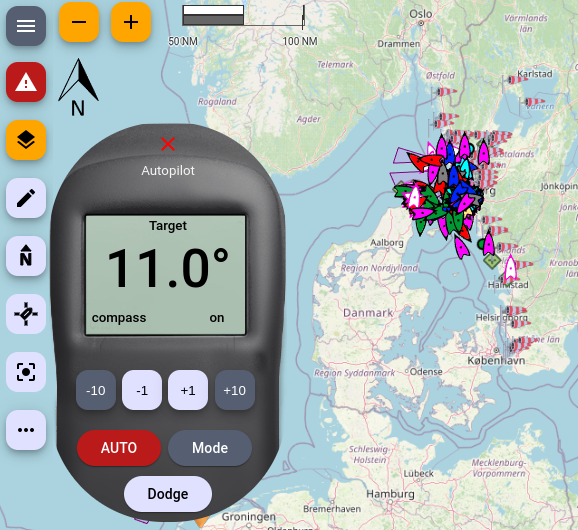
Task: Expand the three-dots more options button
Action: coord(26,430)
